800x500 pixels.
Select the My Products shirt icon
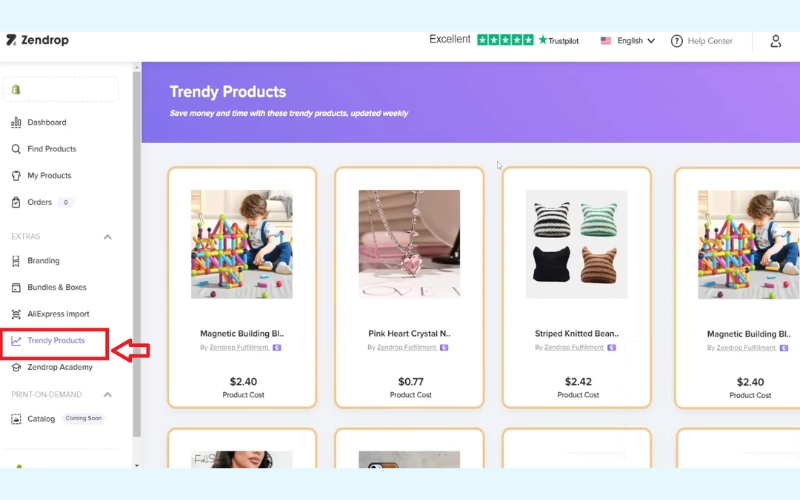[x=16, y=176]
